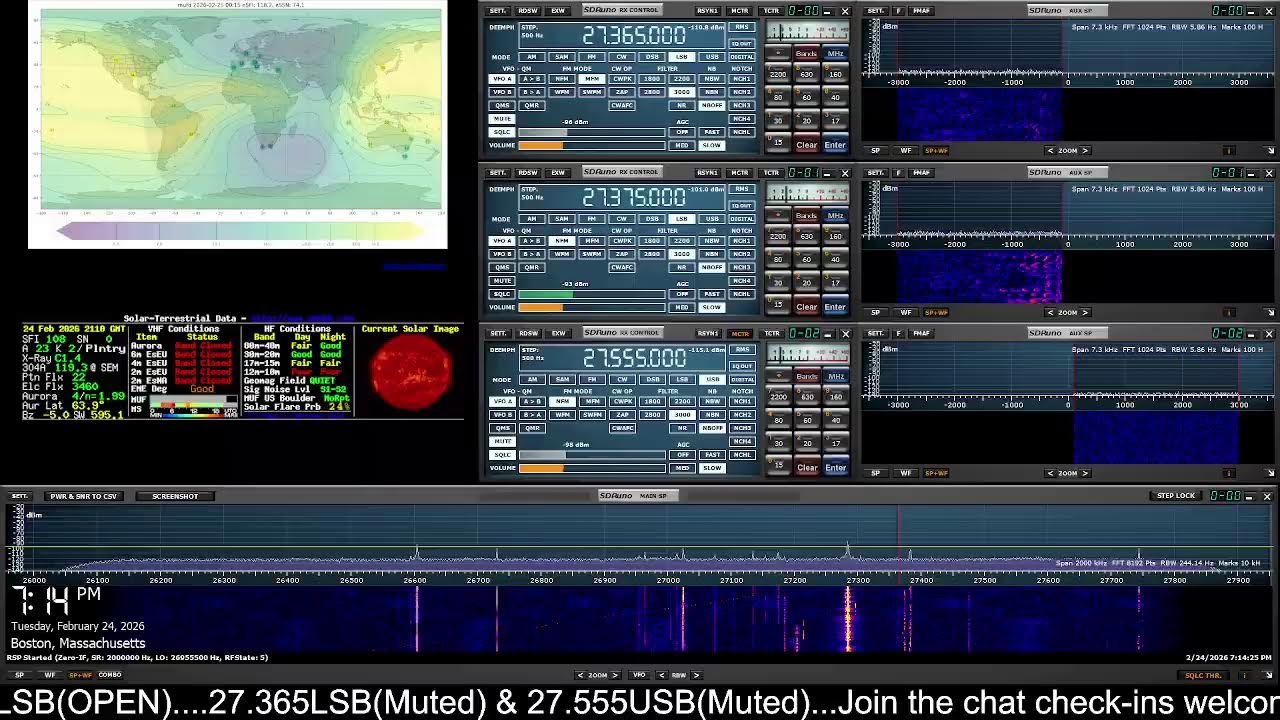
Task: Select DIGITAL mode on the 27.365 receiver
Action: point(742,57)
